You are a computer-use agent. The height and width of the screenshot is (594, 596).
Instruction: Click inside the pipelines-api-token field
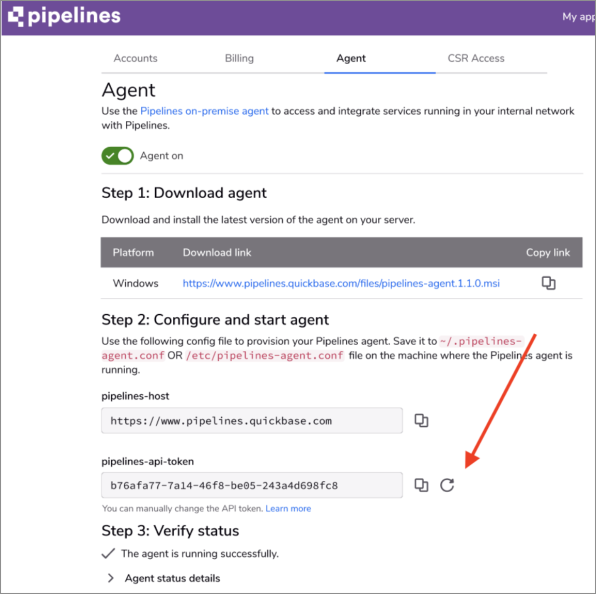click(252, 485)
